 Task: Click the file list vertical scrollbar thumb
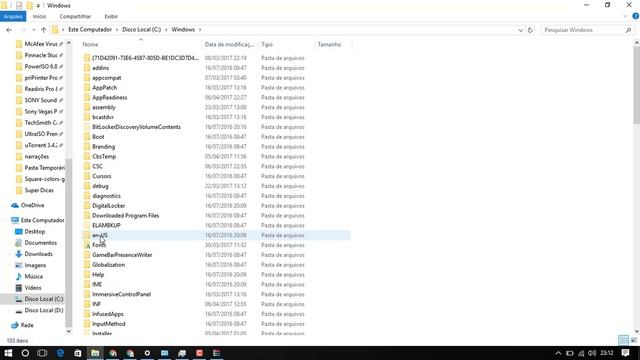tap(636, 86)
